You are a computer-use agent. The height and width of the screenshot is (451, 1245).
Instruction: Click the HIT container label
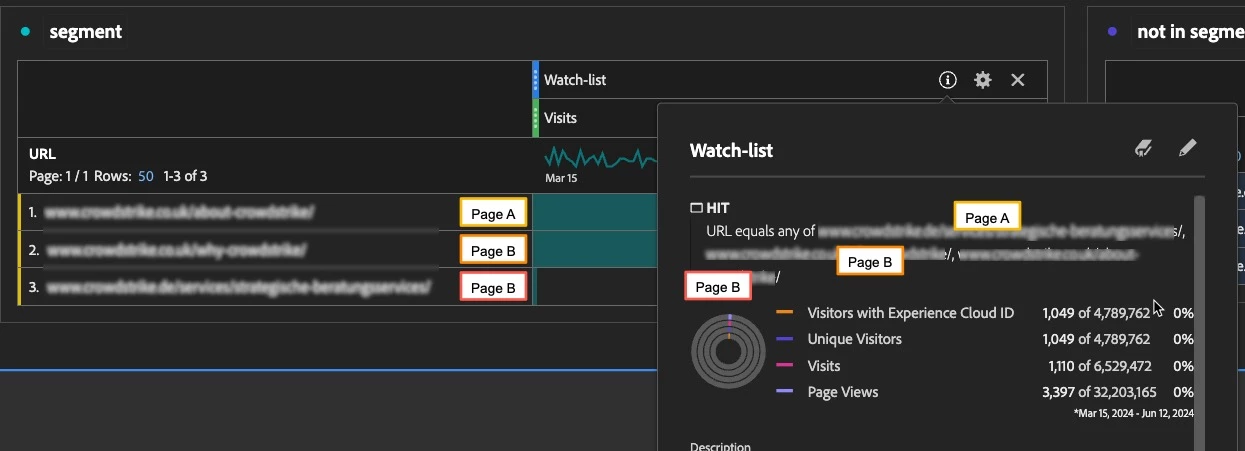[x=718, y=208]
